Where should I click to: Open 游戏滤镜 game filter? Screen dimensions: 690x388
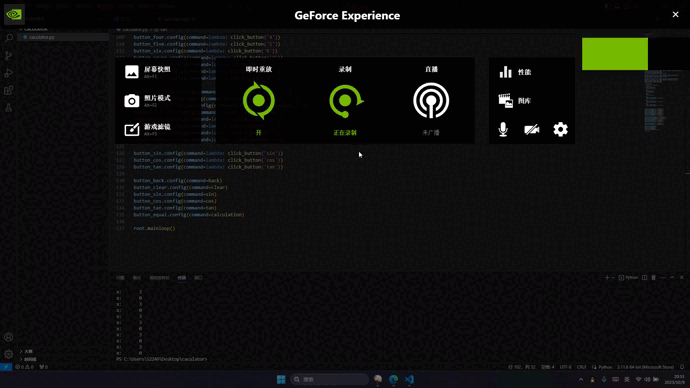[148, 129]
